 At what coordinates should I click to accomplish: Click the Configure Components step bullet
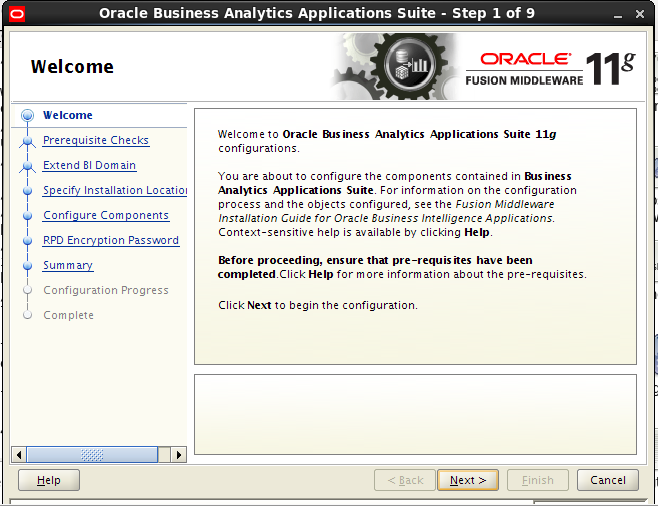(x=28, y=216)
